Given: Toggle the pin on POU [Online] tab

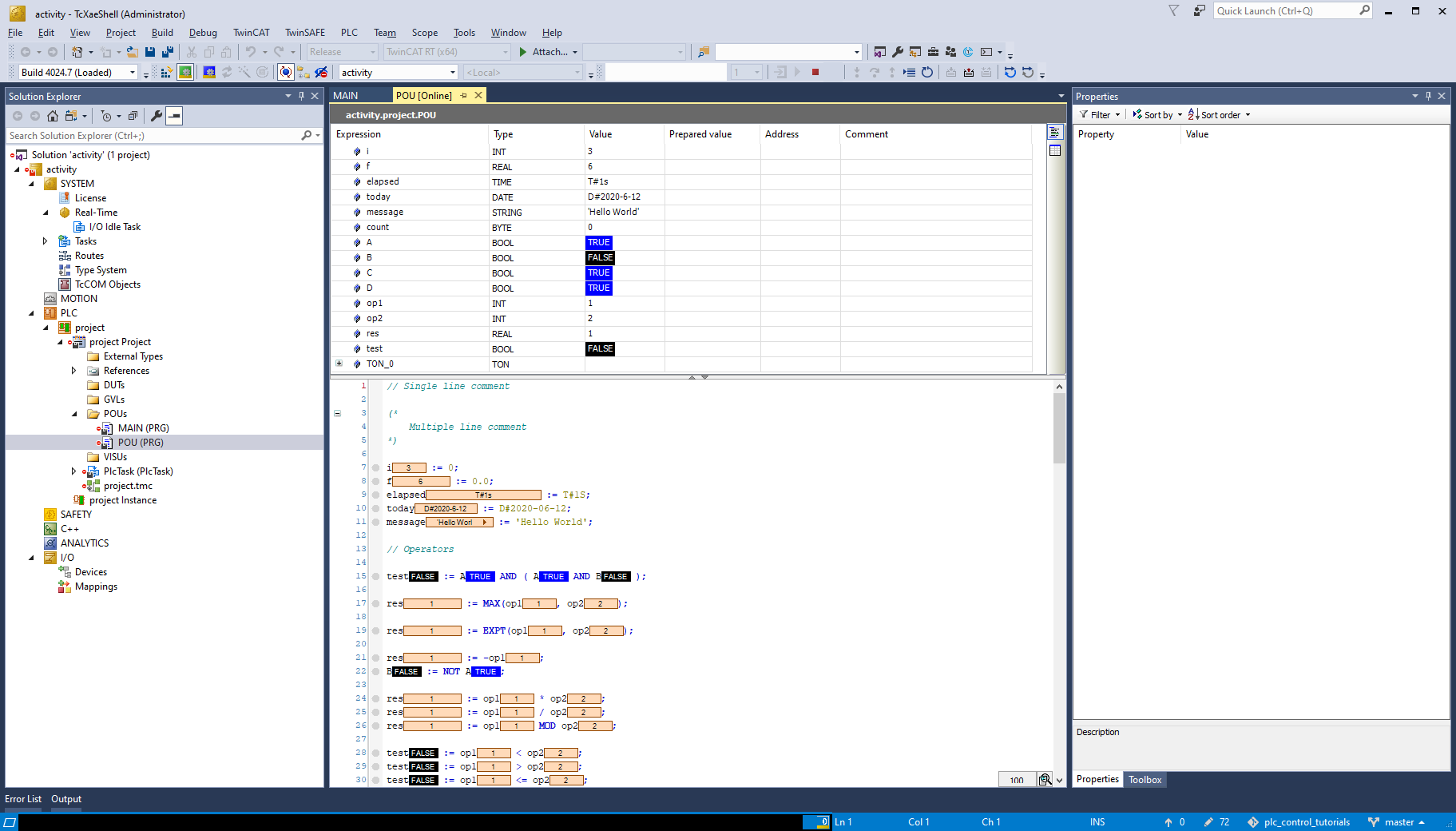Looking at the screenshot, I should tap(464, 95).
